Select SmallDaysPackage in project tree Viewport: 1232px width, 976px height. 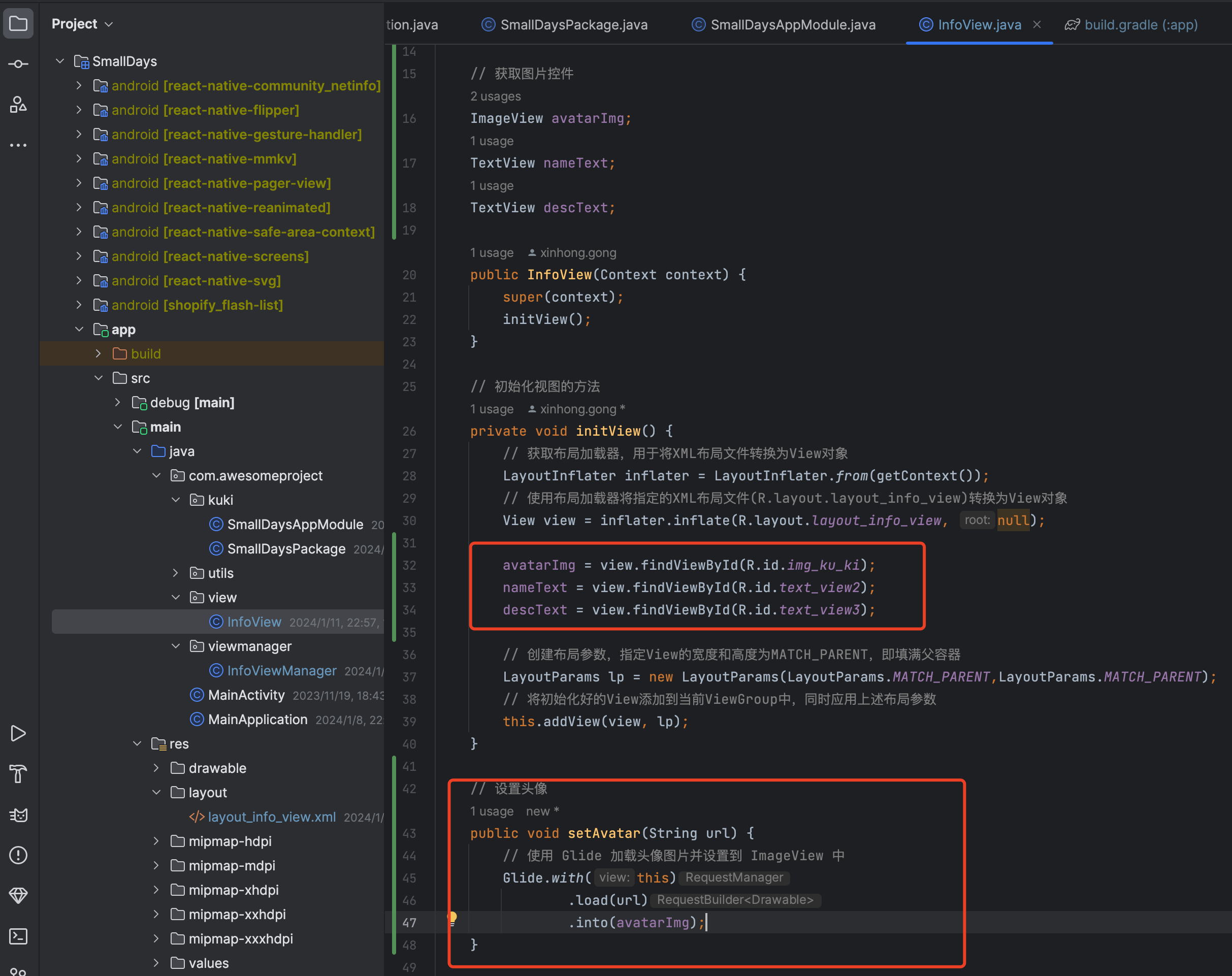coord(286,548)
